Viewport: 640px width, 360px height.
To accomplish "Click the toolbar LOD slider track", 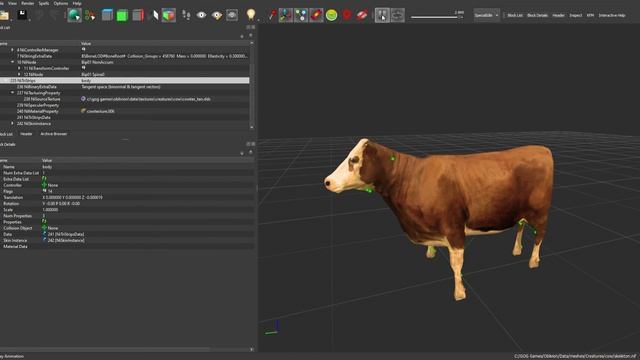I will [x=436, y=17].
